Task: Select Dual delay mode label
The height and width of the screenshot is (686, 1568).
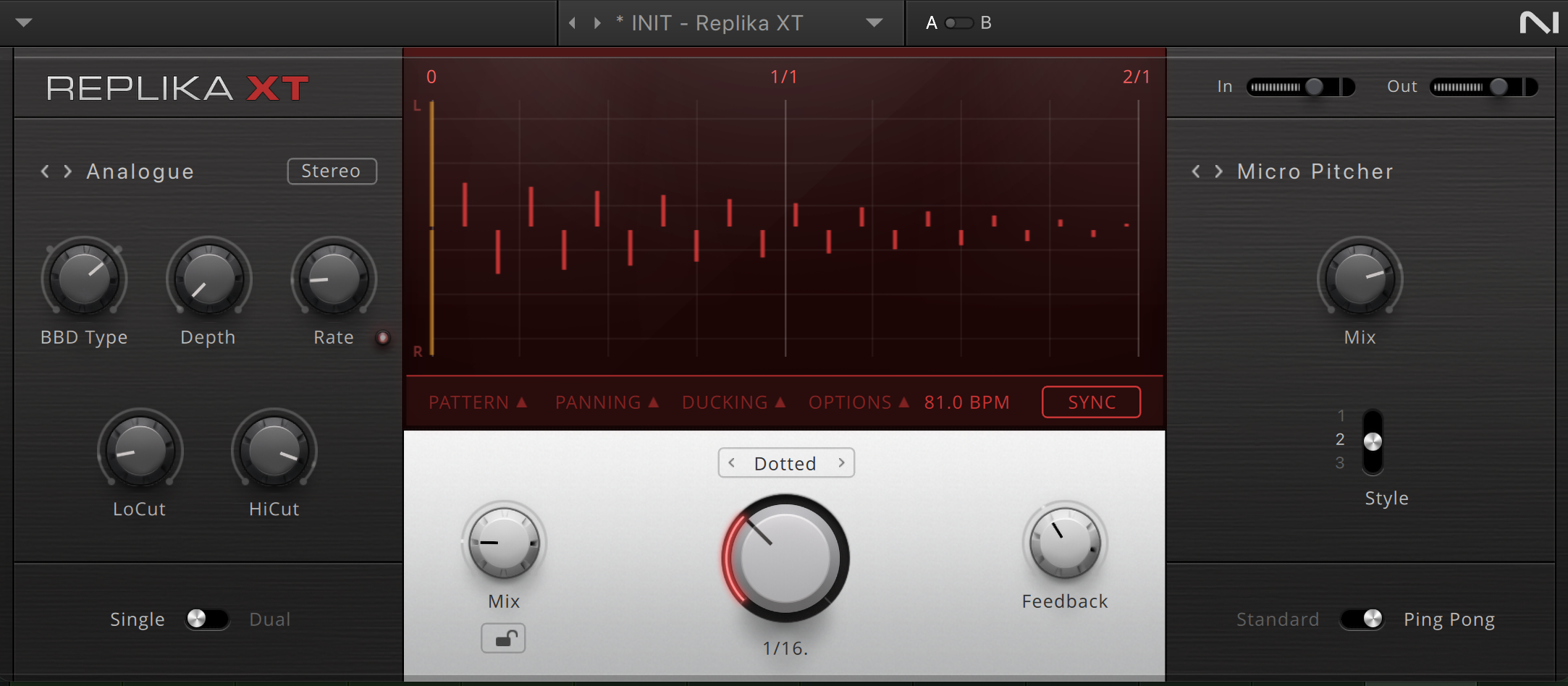Action: [x=269, y=619]
